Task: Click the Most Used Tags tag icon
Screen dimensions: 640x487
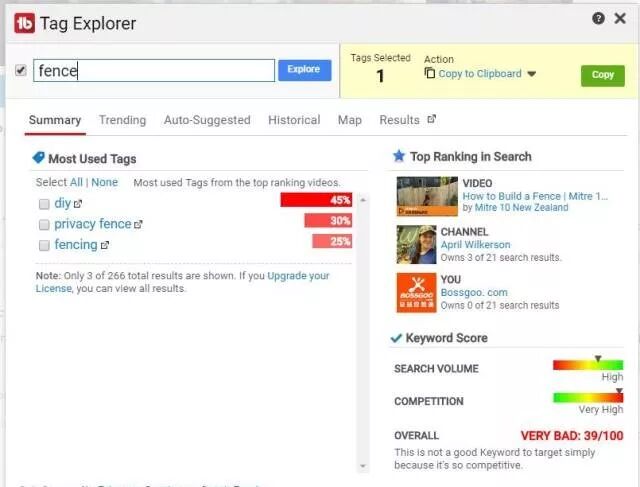Action: [x=38, y=158]
